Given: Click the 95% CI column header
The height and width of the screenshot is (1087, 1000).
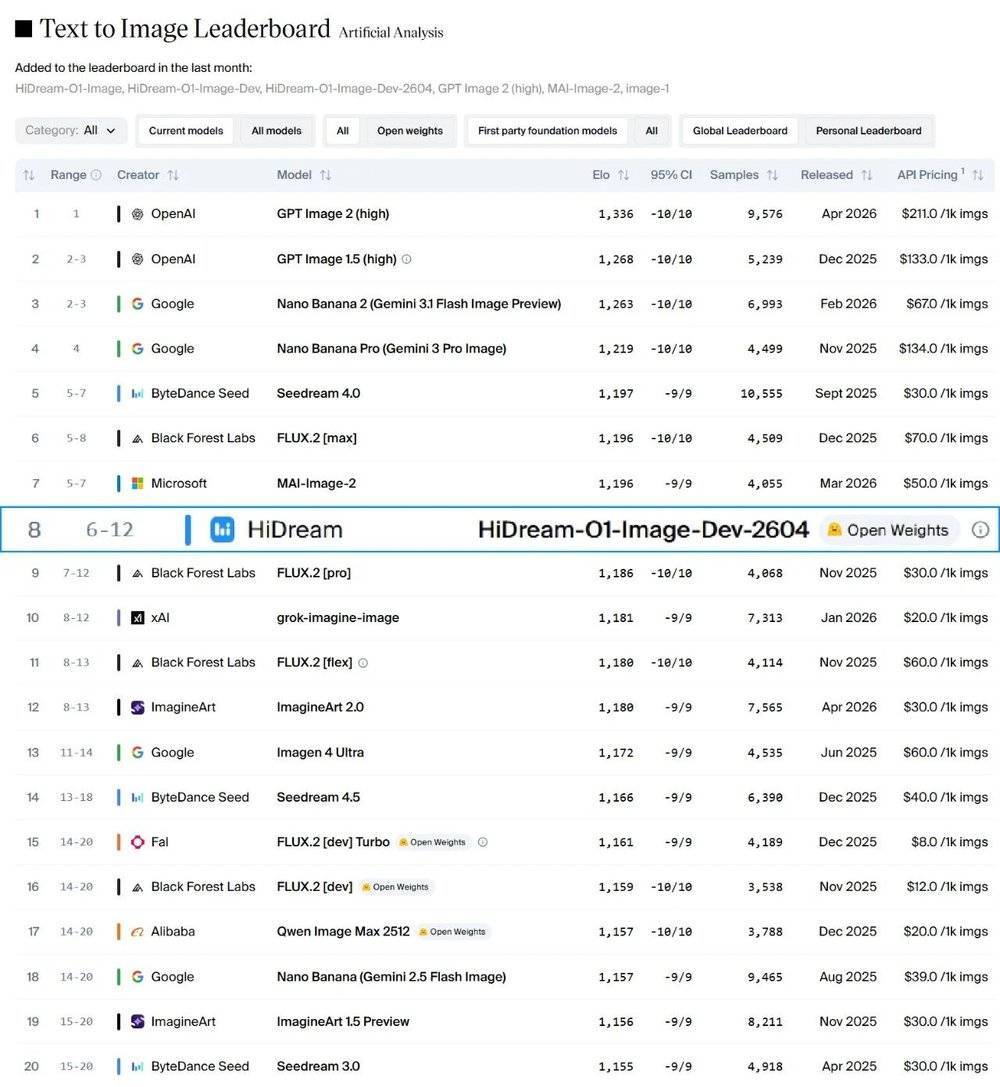Looking at the screenshot, I should 671,175.
